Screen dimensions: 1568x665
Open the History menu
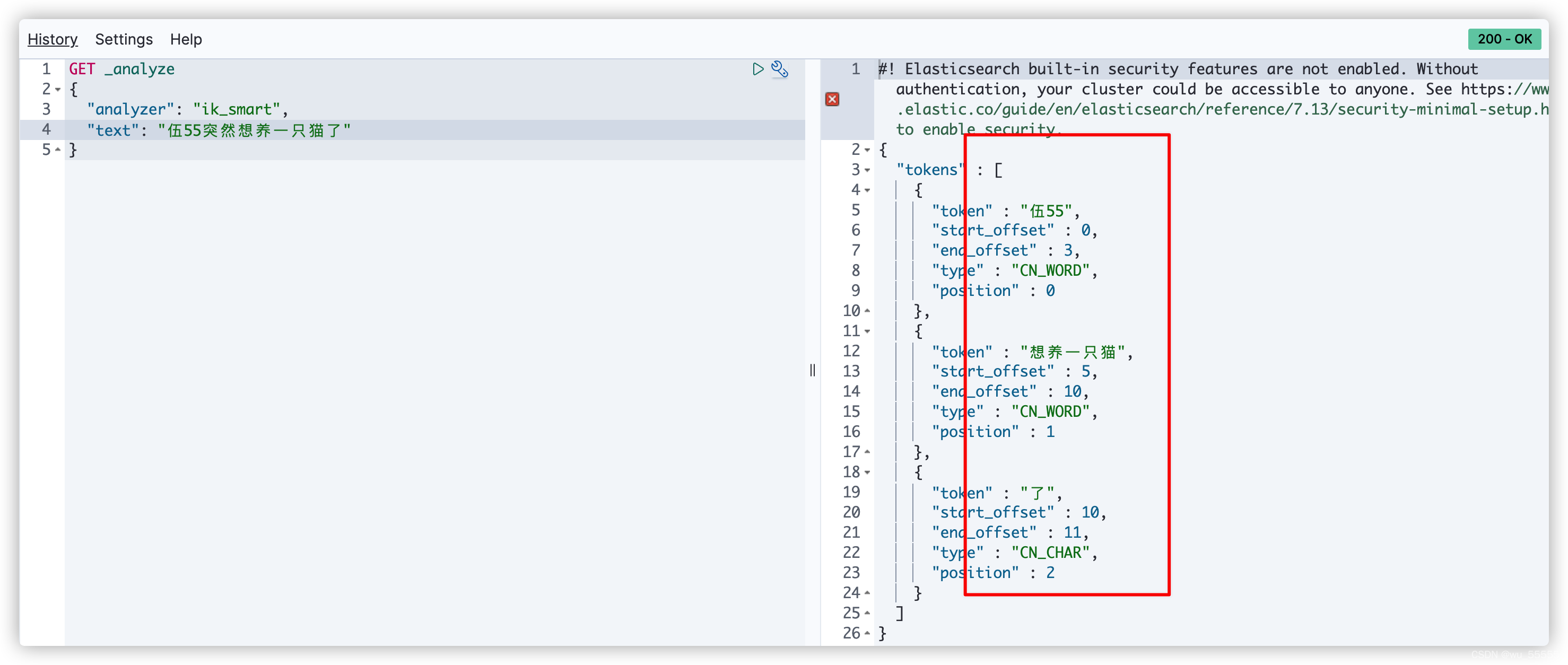point(53,40)
